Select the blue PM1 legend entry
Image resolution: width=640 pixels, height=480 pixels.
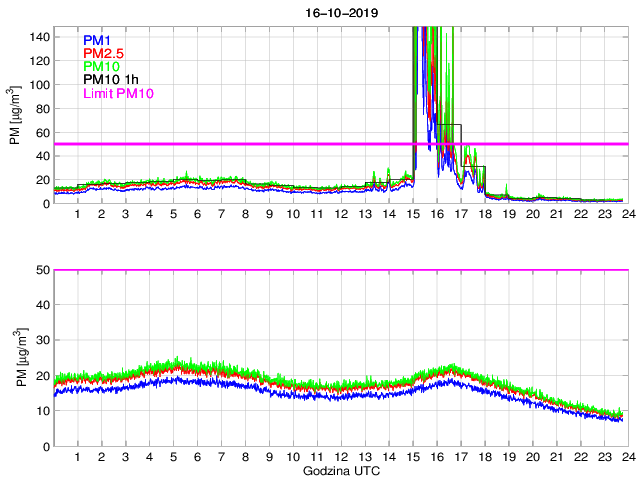97,40
